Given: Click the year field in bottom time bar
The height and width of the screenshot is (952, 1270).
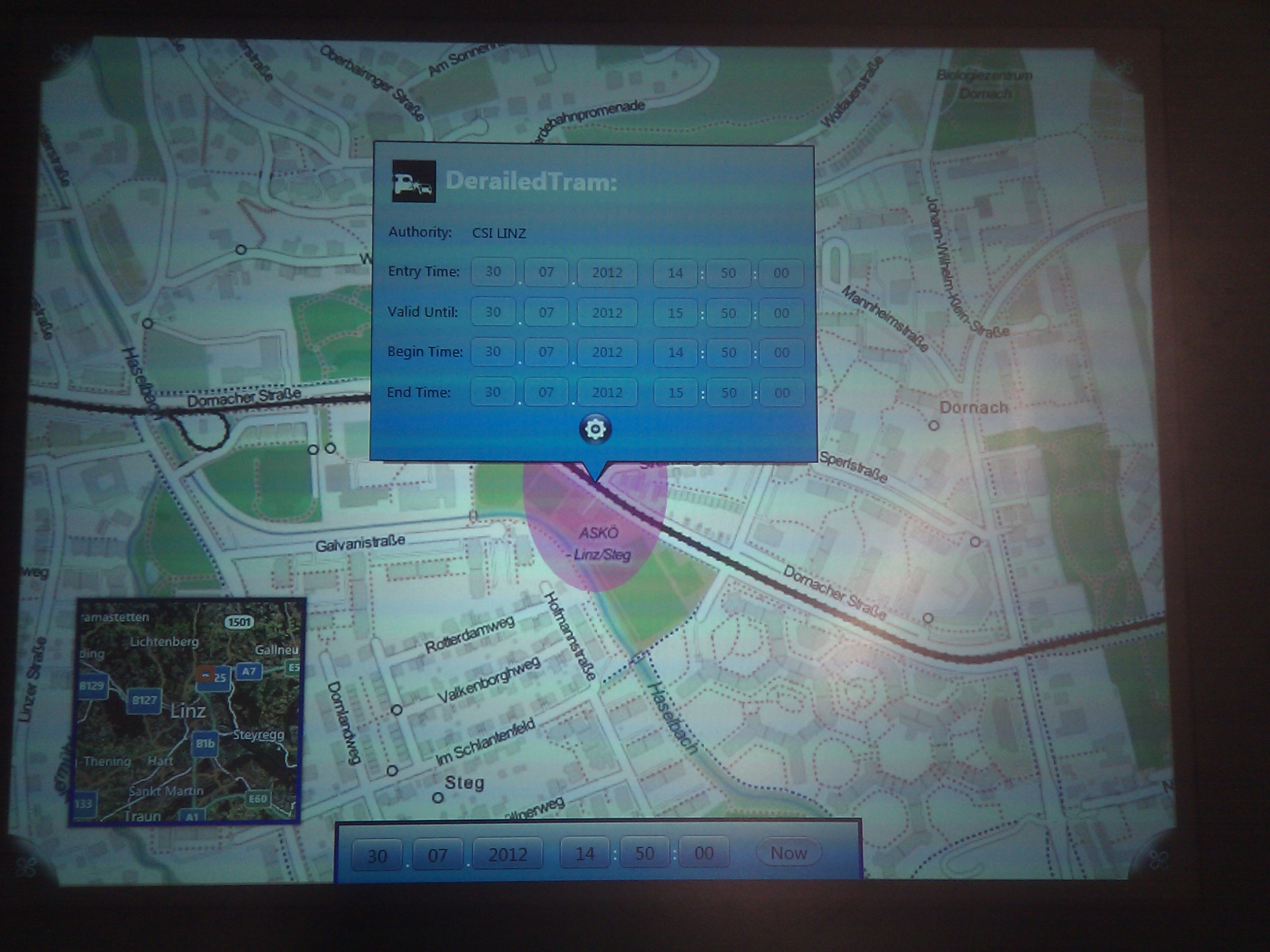Looking at the screenshot, I should click(508, 854).
